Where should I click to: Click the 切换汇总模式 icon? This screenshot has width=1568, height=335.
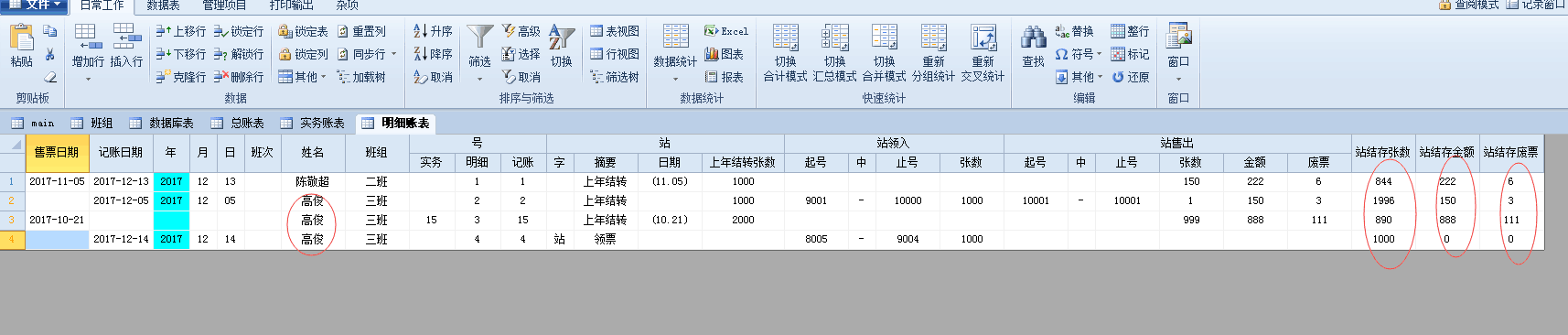pos(834,53)
